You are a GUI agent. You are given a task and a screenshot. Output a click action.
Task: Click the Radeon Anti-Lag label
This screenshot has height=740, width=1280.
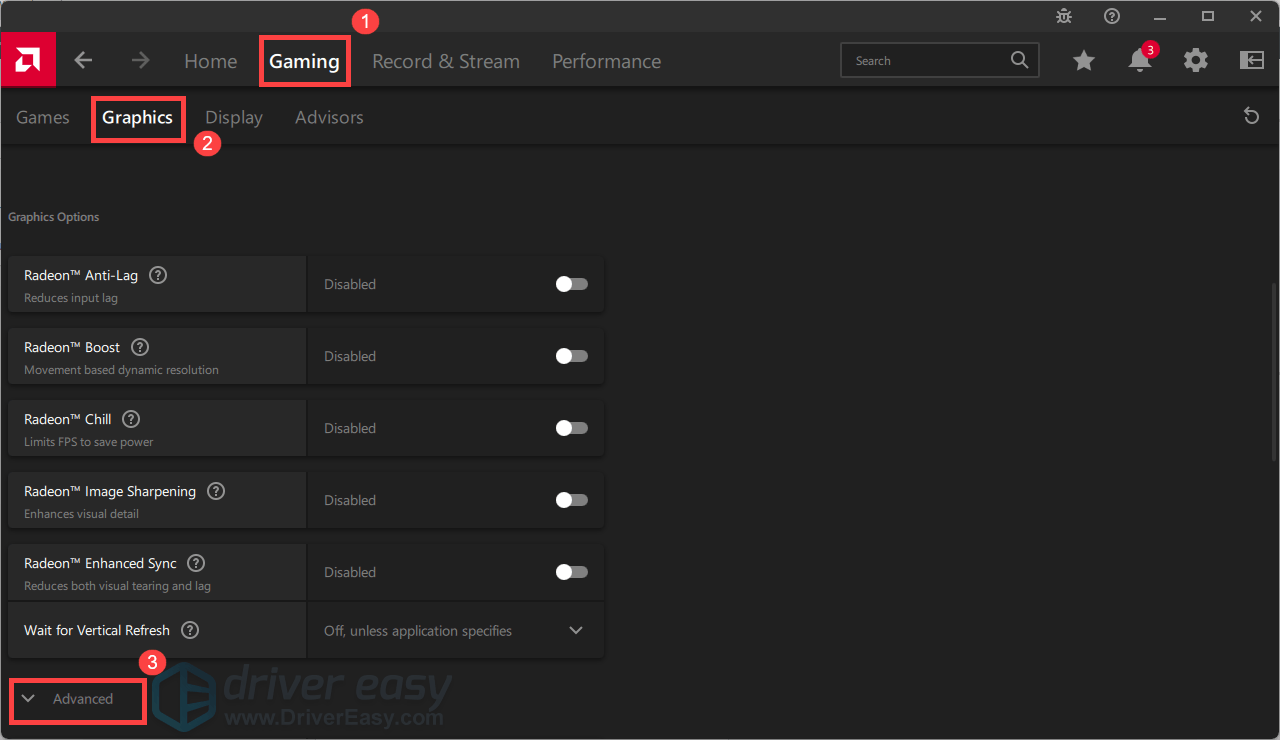81,275
